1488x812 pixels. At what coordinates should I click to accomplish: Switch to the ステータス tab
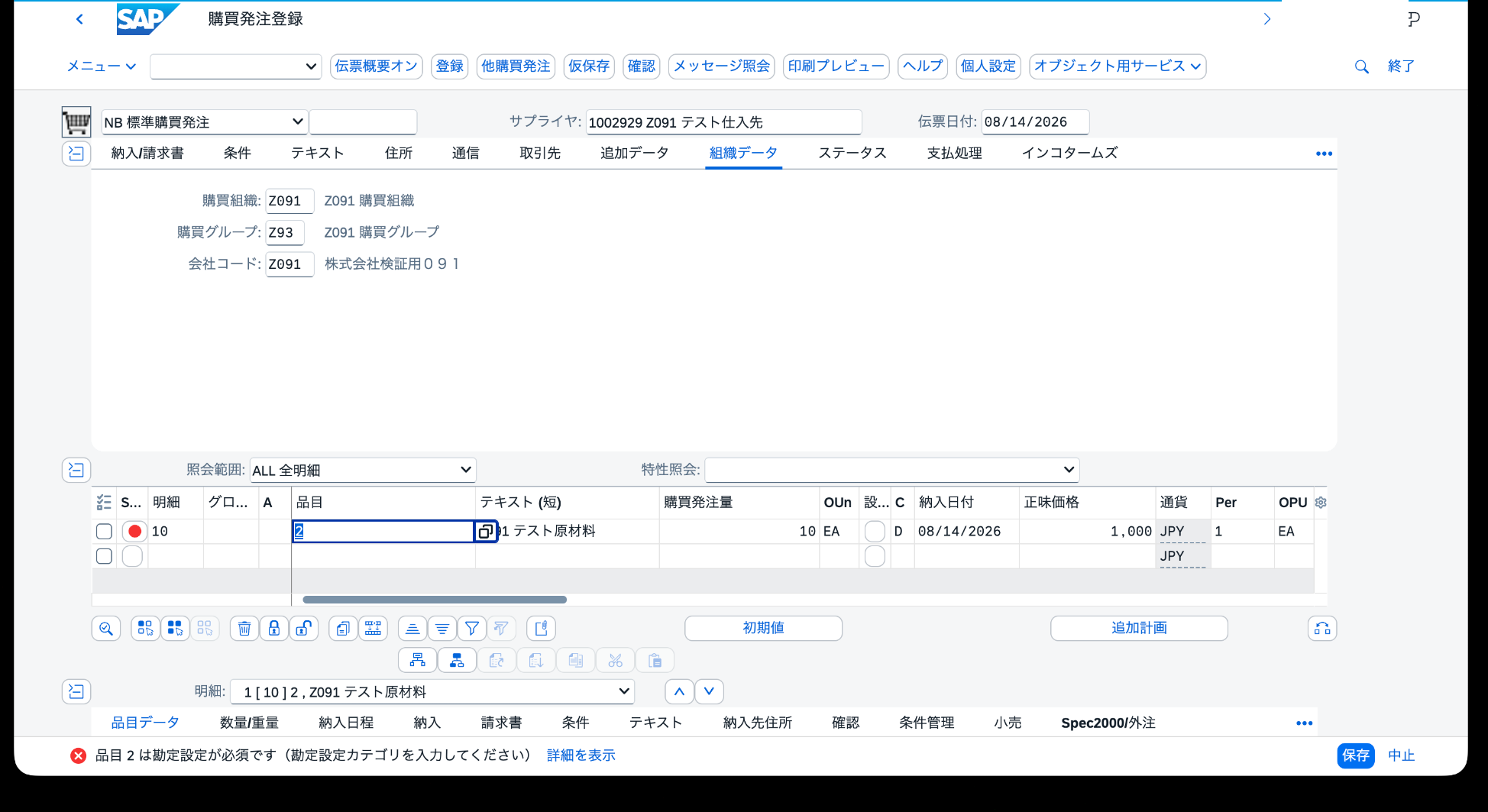coord(852,154)
